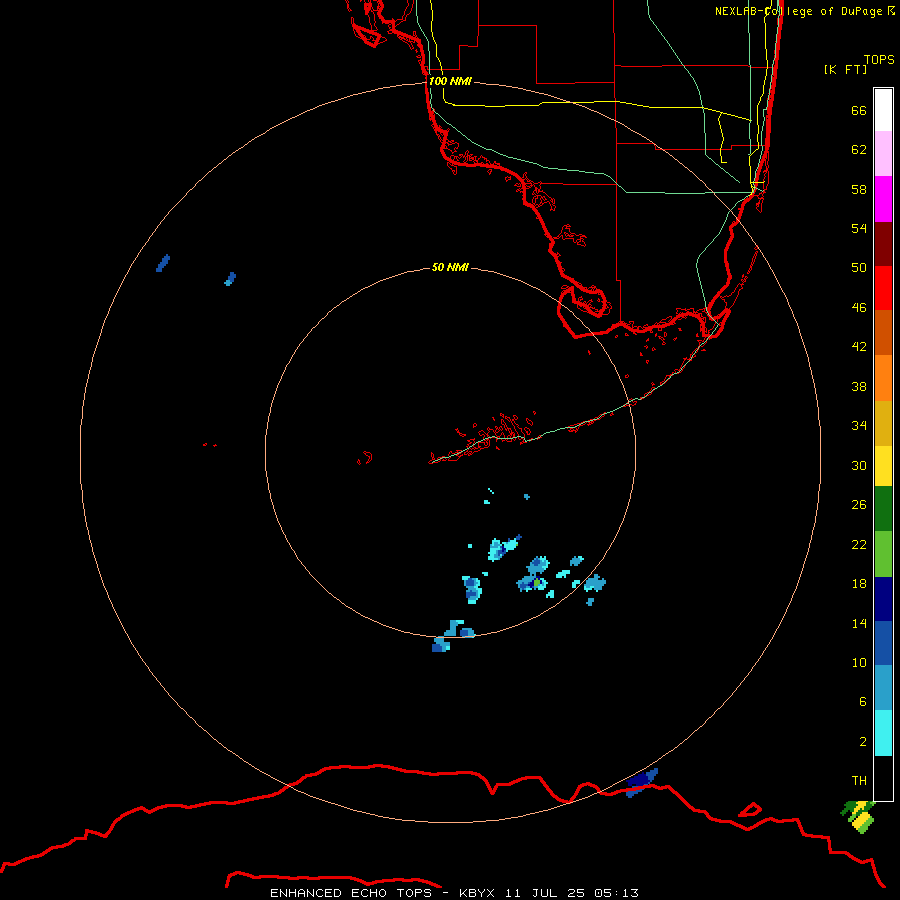This screenshot has width=900, height=900.
Task: Click the magenta legend swatch
Action: pyautogui.click(x=883, y=199)
